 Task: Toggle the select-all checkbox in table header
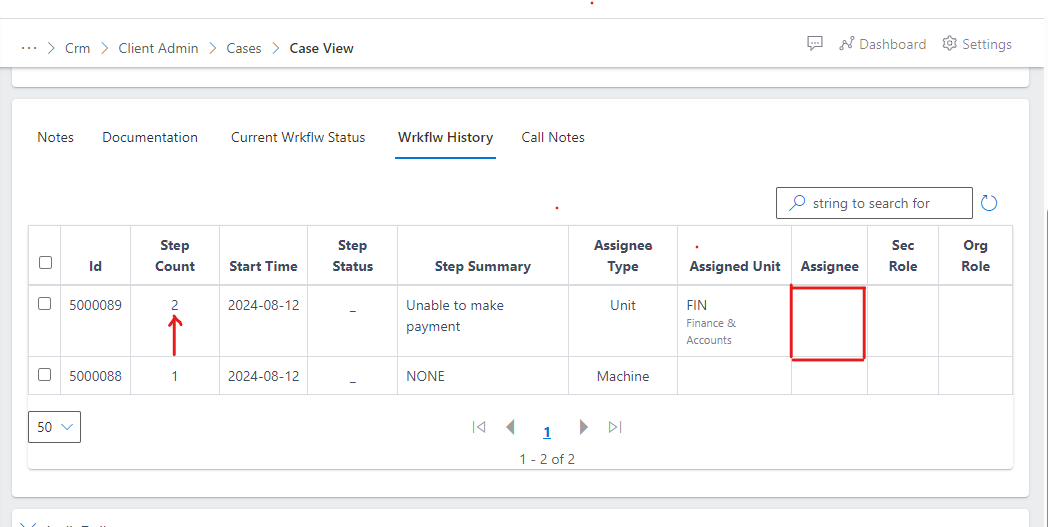(45, 263)
